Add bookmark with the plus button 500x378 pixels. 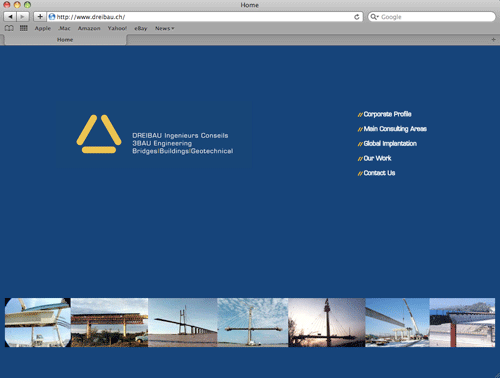40,16
